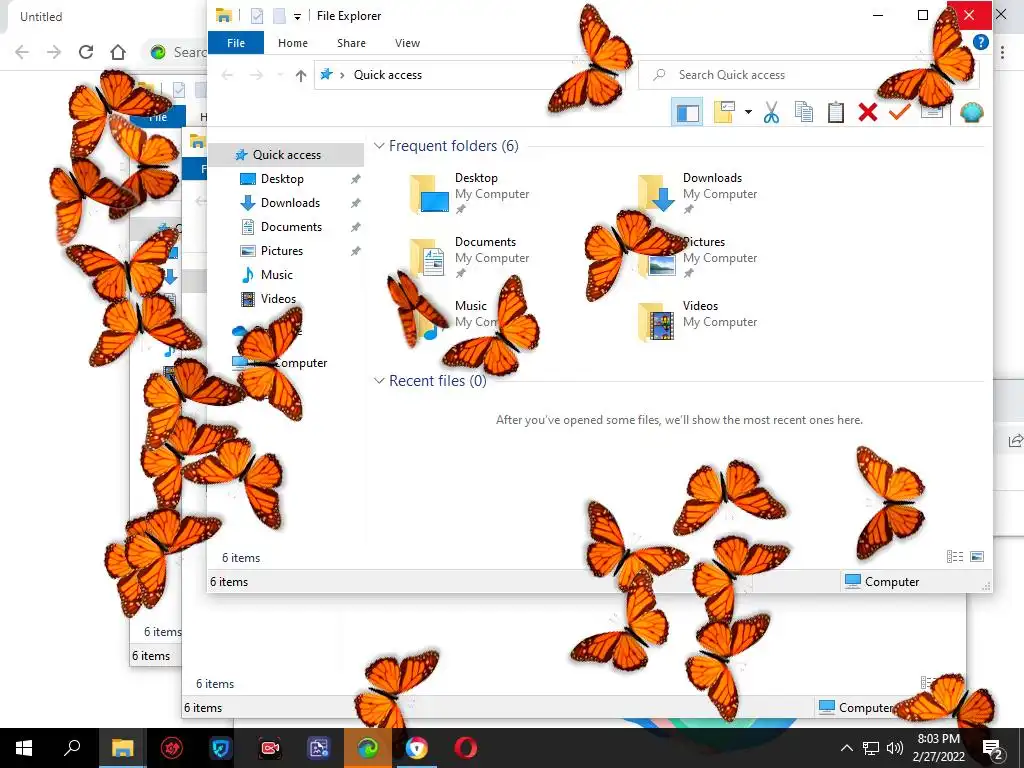This screenshot has height=768, width=1024.
Task: Open the browser's three-dot menu
Action: [x=1002, y=52]
